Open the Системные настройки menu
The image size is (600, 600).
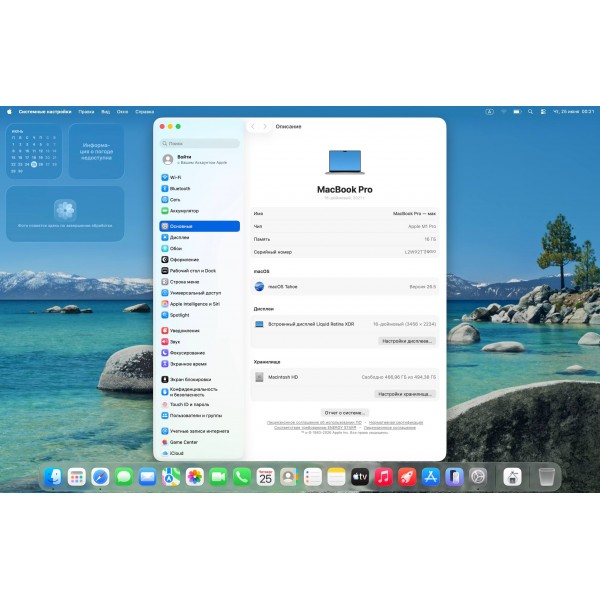[45, 112]
